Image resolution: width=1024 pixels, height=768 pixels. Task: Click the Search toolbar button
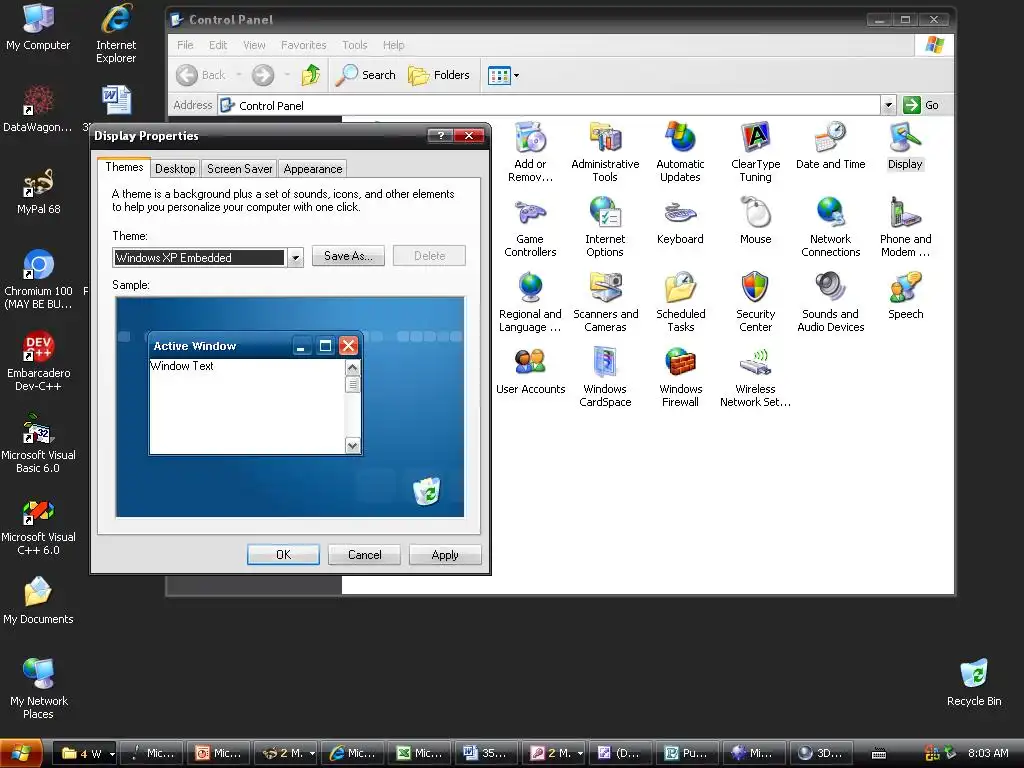(366, 75)
